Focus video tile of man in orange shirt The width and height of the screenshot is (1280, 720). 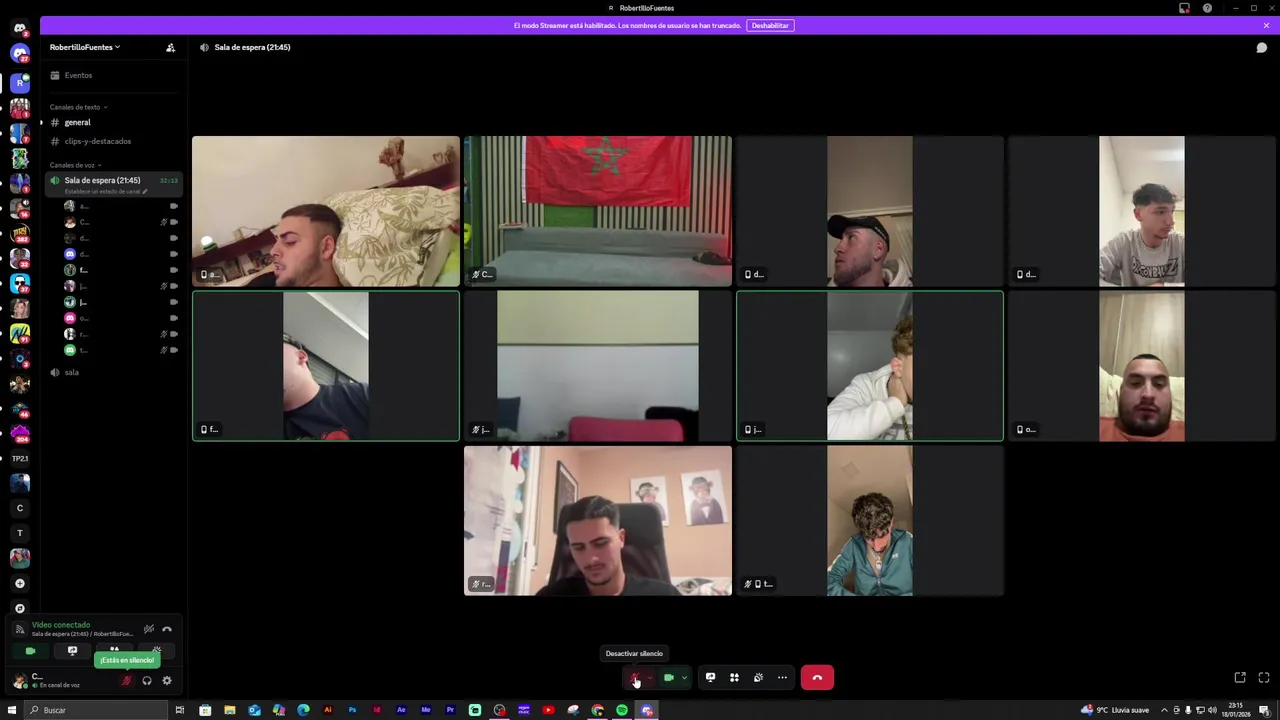pos(1141,366)
